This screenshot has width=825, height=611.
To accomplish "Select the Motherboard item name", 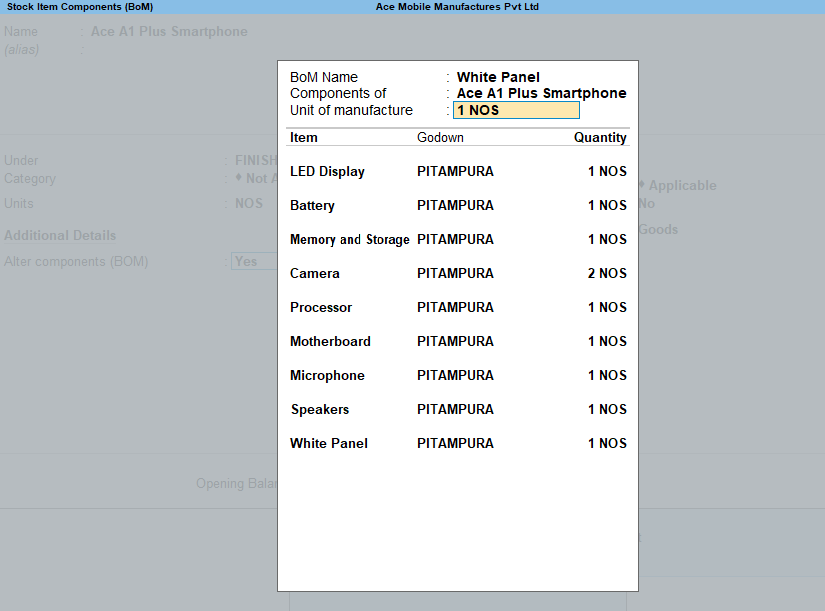I will click(330, 342).
